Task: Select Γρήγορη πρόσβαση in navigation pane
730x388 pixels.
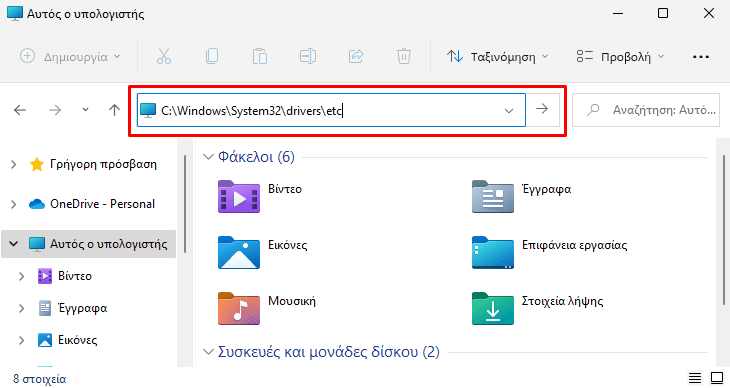Action: click(x=103, y=164)
